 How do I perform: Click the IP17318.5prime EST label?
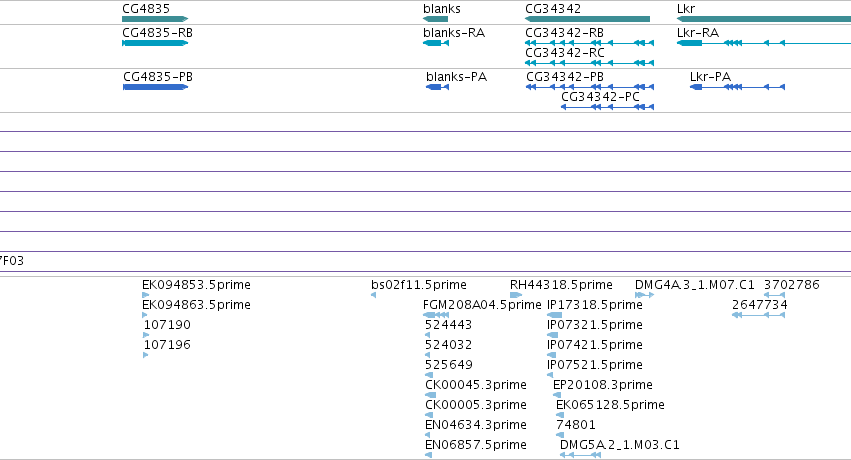[x=594, y=305]
